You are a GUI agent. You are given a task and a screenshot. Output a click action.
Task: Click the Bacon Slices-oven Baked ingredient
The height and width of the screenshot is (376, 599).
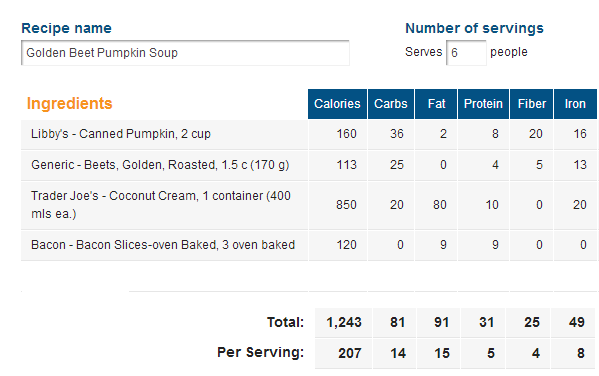(x=163, y=245)
